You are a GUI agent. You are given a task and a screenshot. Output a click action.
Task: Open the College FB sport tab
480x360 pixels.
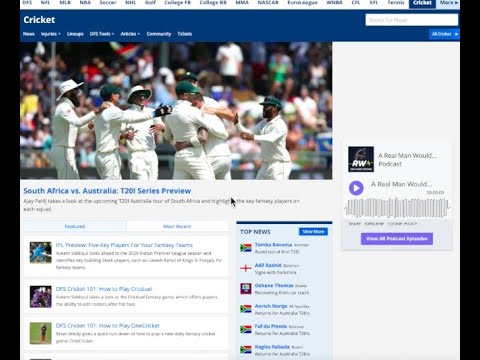(x=177, y=3)
